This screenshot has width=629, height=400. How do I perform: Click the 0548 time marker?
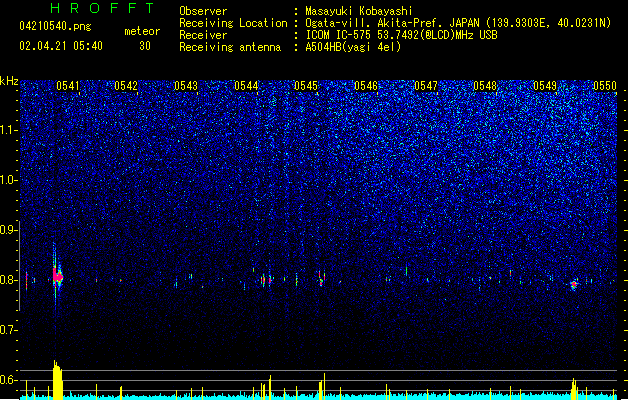pyautogui.click(x=485, y=86)
